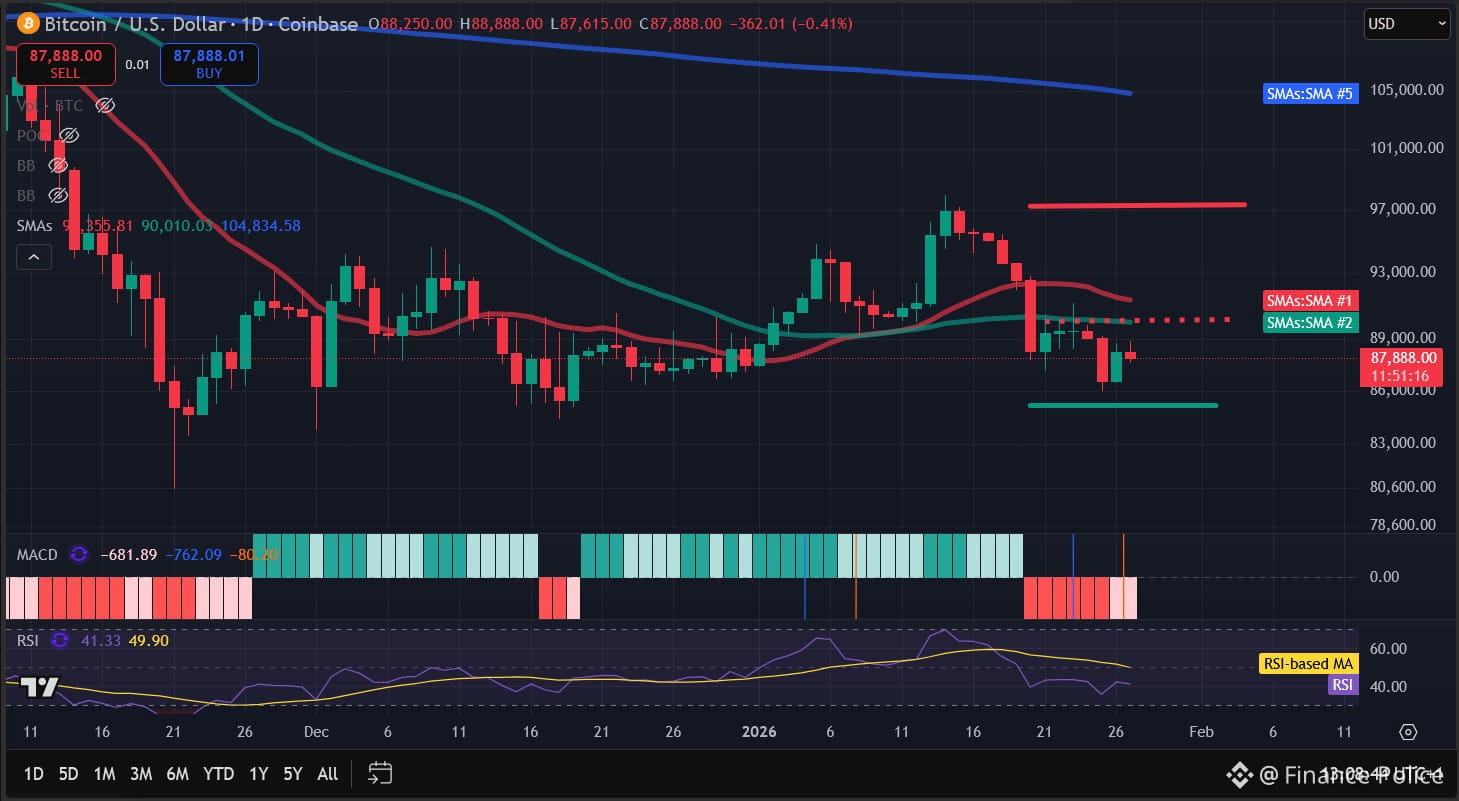The image size is (1459, 801).
Task: Open the USD currency dropdown
Action: [1406, 23]
